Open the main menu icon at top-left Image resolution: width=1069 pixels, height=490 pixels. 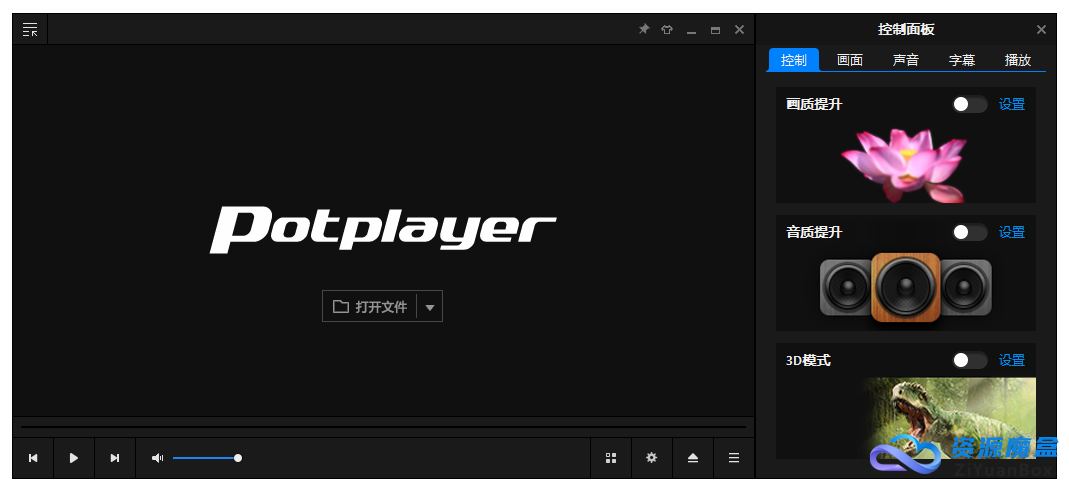coord(30,29)
